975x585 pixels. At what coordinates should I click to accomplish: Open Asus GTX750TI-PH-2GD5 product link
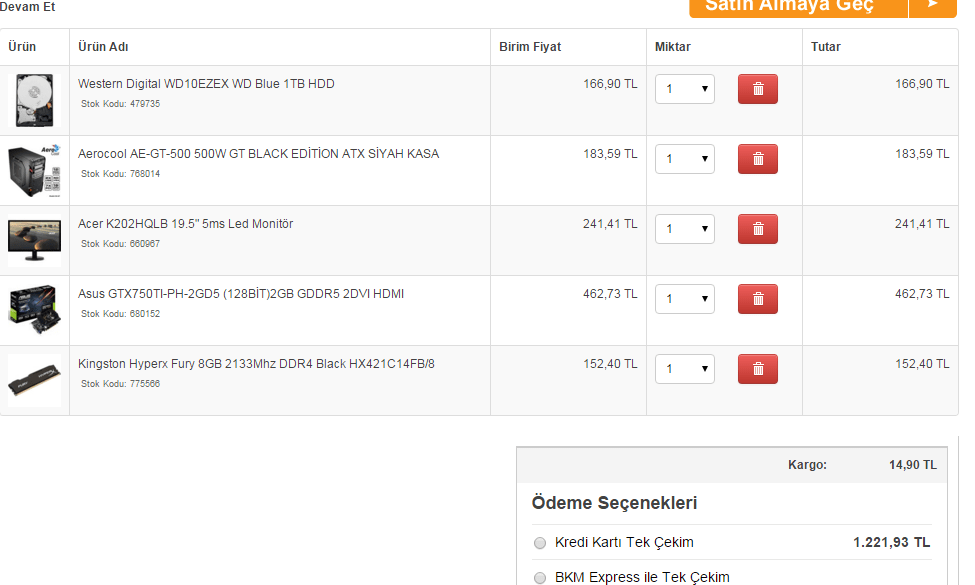(x=241, y=293)
